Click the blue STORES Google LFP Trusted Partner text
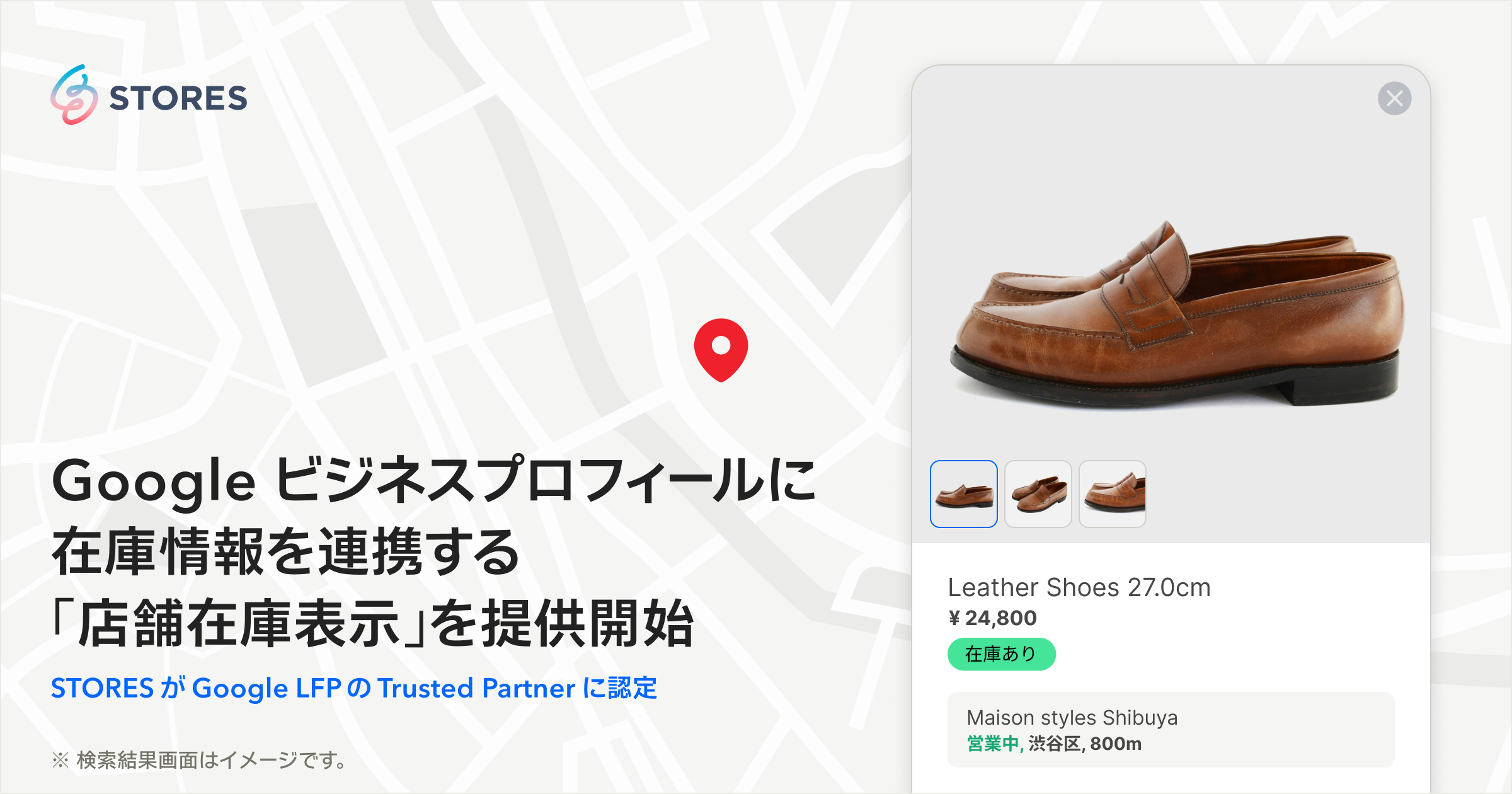The width and height of the screenshot is (1512, 794). [354, 688]
